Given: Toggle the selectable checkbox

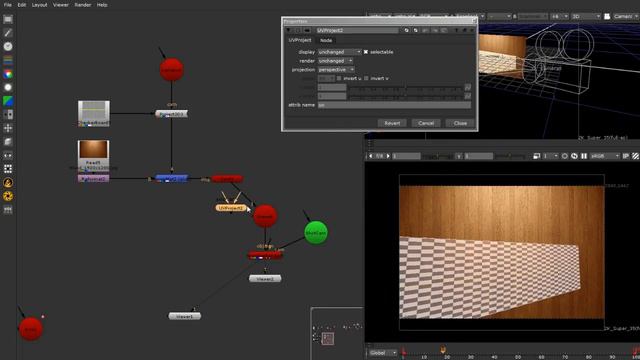Looking at the screenshot, I should click(x=366, y=52).
